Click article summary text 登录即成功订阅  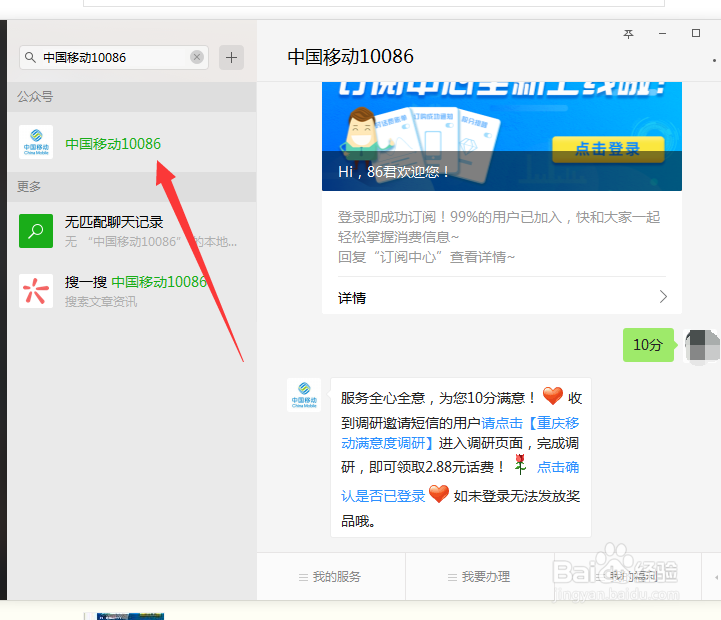(x=499, y=237)
